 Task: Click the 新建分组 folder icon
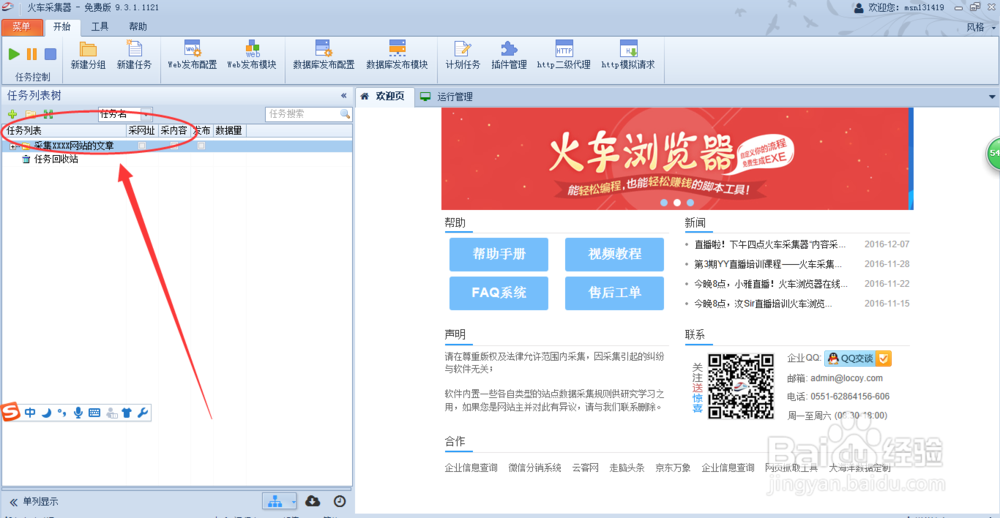[88, 48]
